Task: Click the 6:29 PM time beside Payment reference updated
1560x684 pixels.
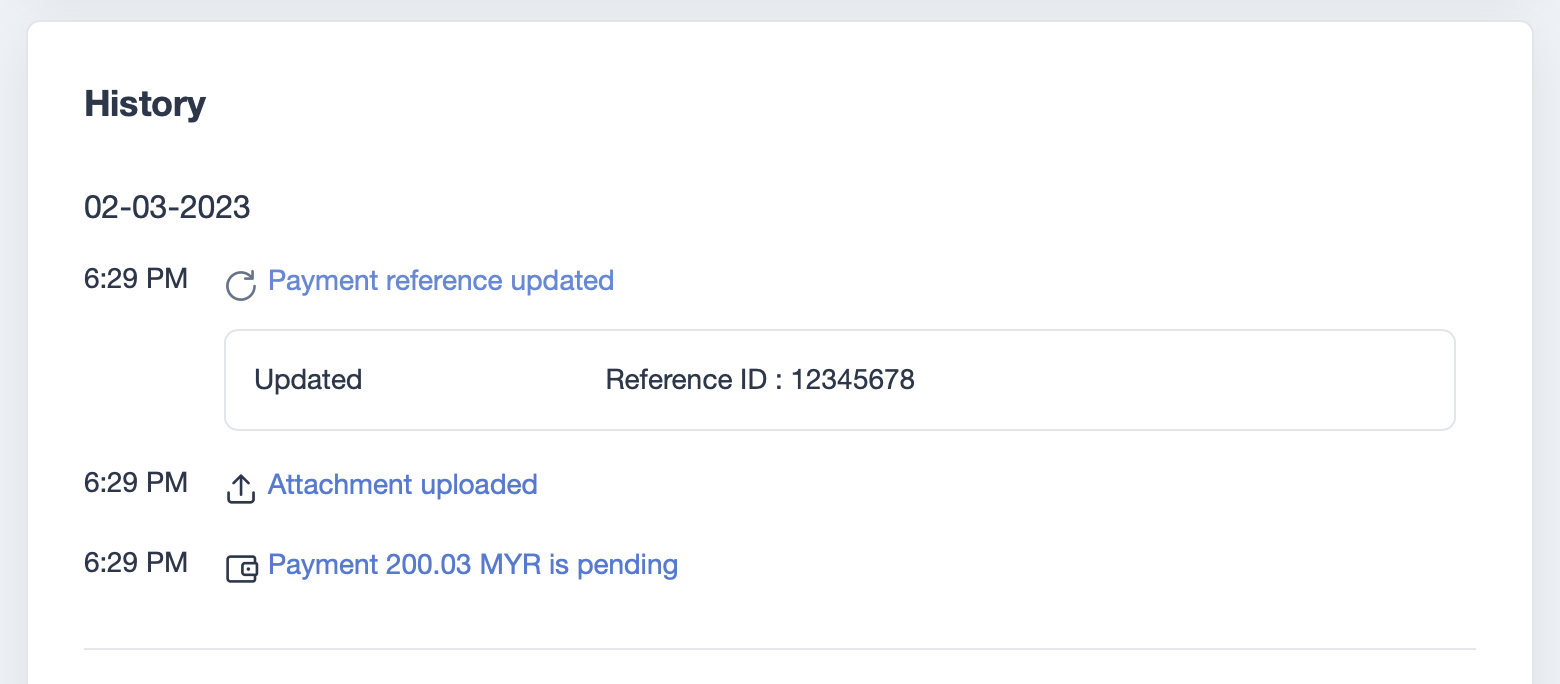Action: 136,278
